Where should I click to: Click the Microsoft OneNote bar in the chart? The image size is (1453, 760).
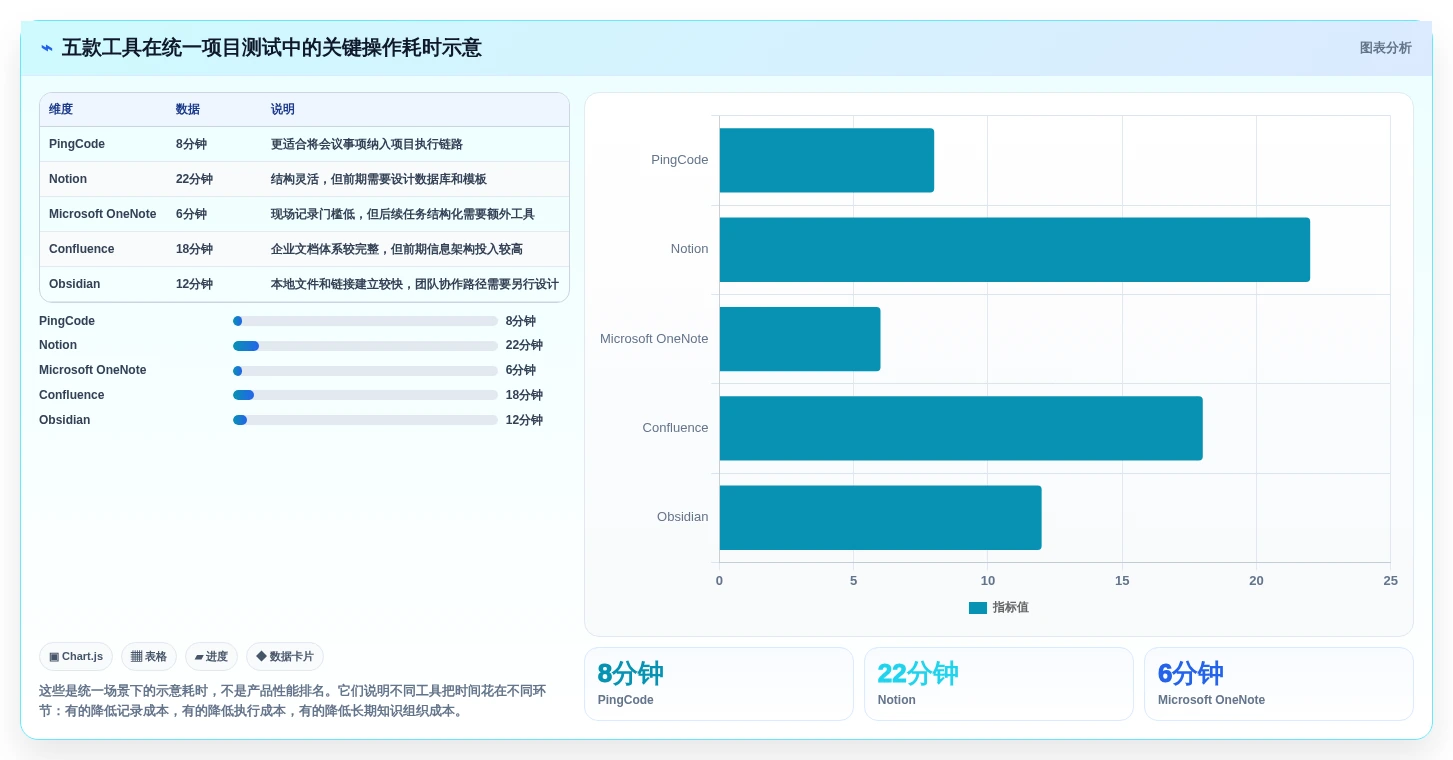(800, 339)
